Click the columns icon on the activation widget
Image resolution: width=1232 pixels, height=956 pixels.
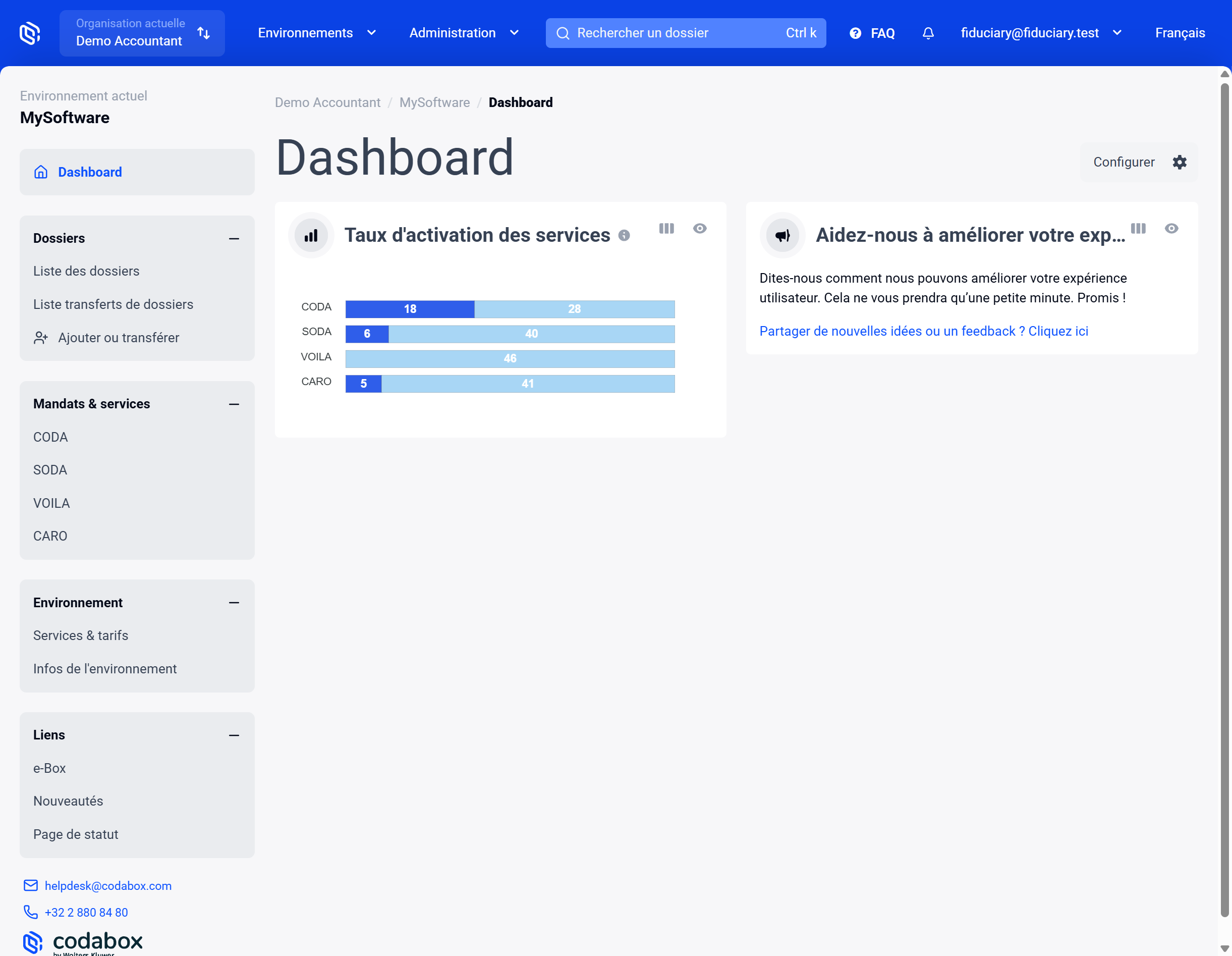(x=666, y=229)
